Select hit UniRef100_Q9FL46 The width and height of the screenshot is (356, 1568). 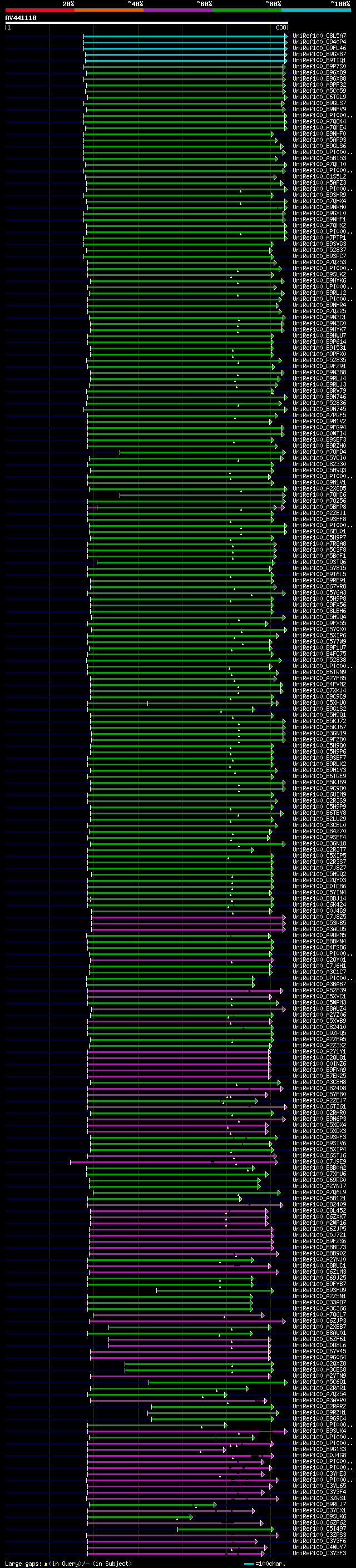pyautogui.click(x=319, y=48)
